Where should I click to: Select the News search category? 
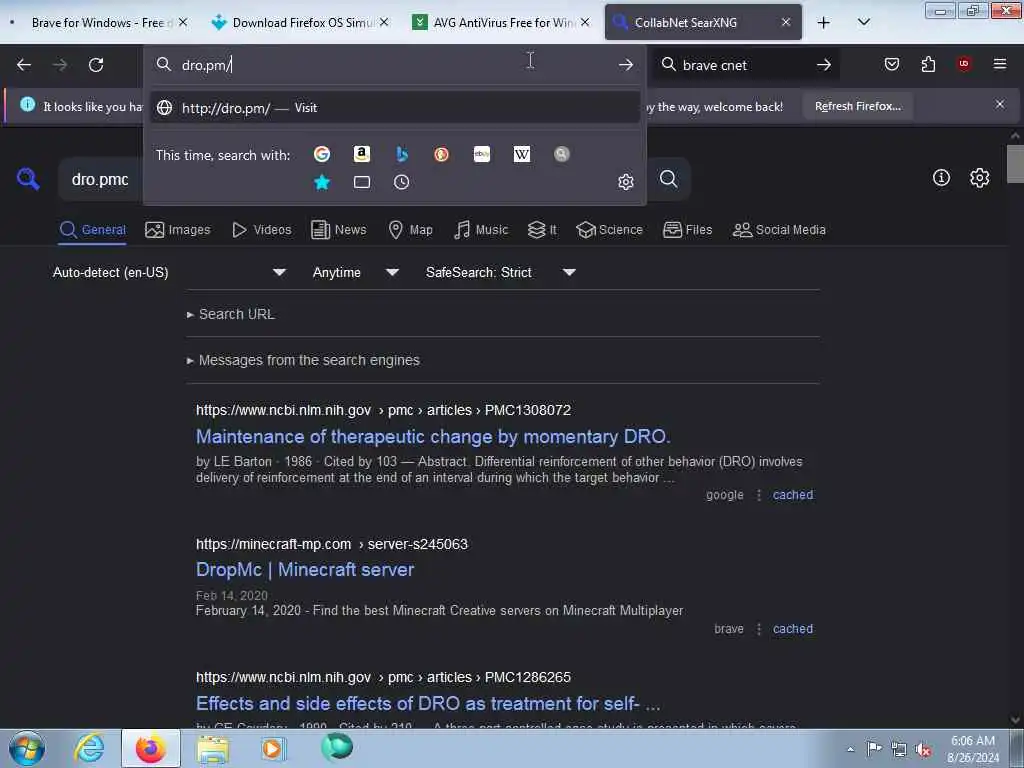pyautogui.click(x=339, y=230)
